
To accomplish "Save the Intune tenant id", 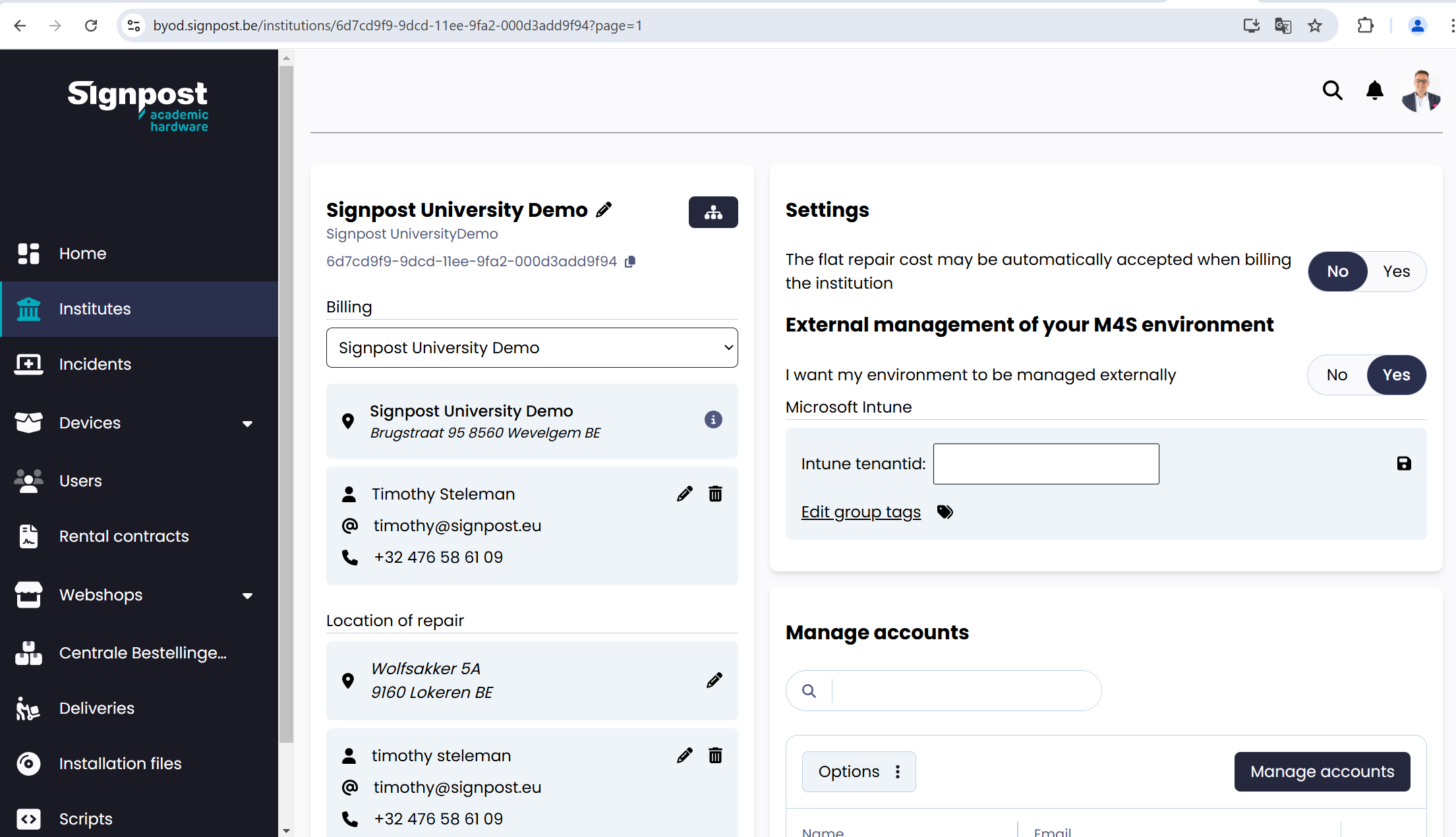I will 1404,463.
